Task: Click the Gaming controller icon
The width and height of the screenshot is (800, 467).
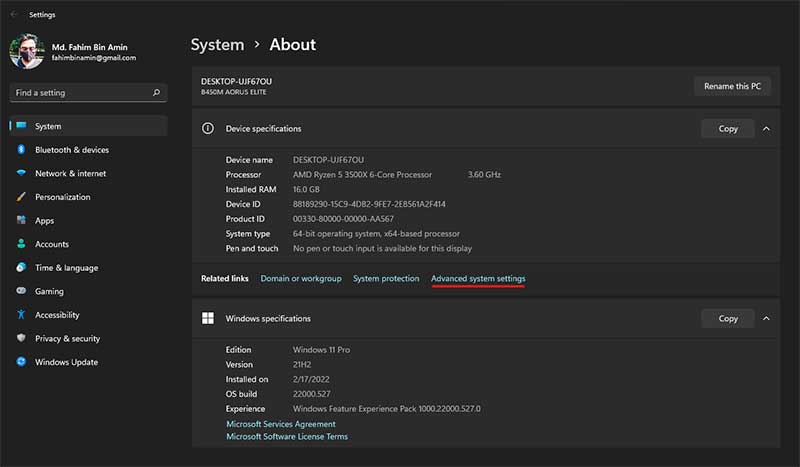Action: (x=21, y=291)
